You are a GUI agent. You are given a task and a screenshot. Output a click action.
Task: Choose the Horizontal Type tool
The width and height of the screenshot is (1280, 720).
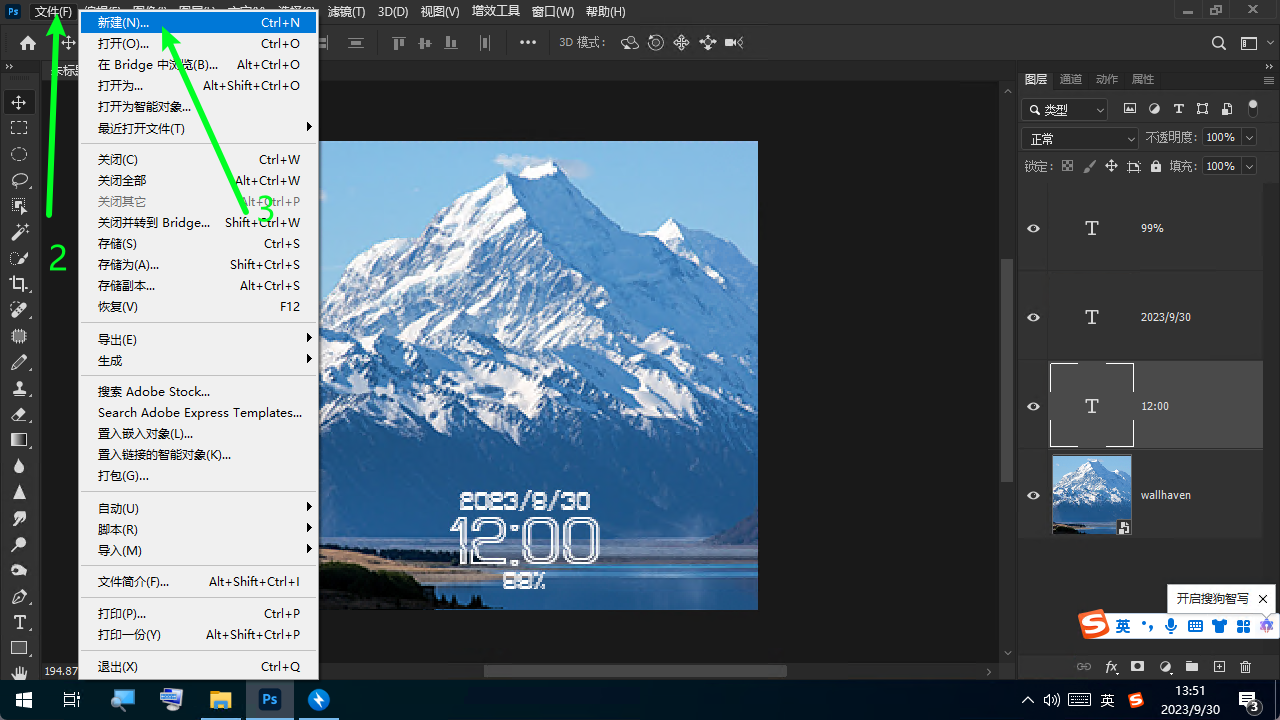(19, 622)
